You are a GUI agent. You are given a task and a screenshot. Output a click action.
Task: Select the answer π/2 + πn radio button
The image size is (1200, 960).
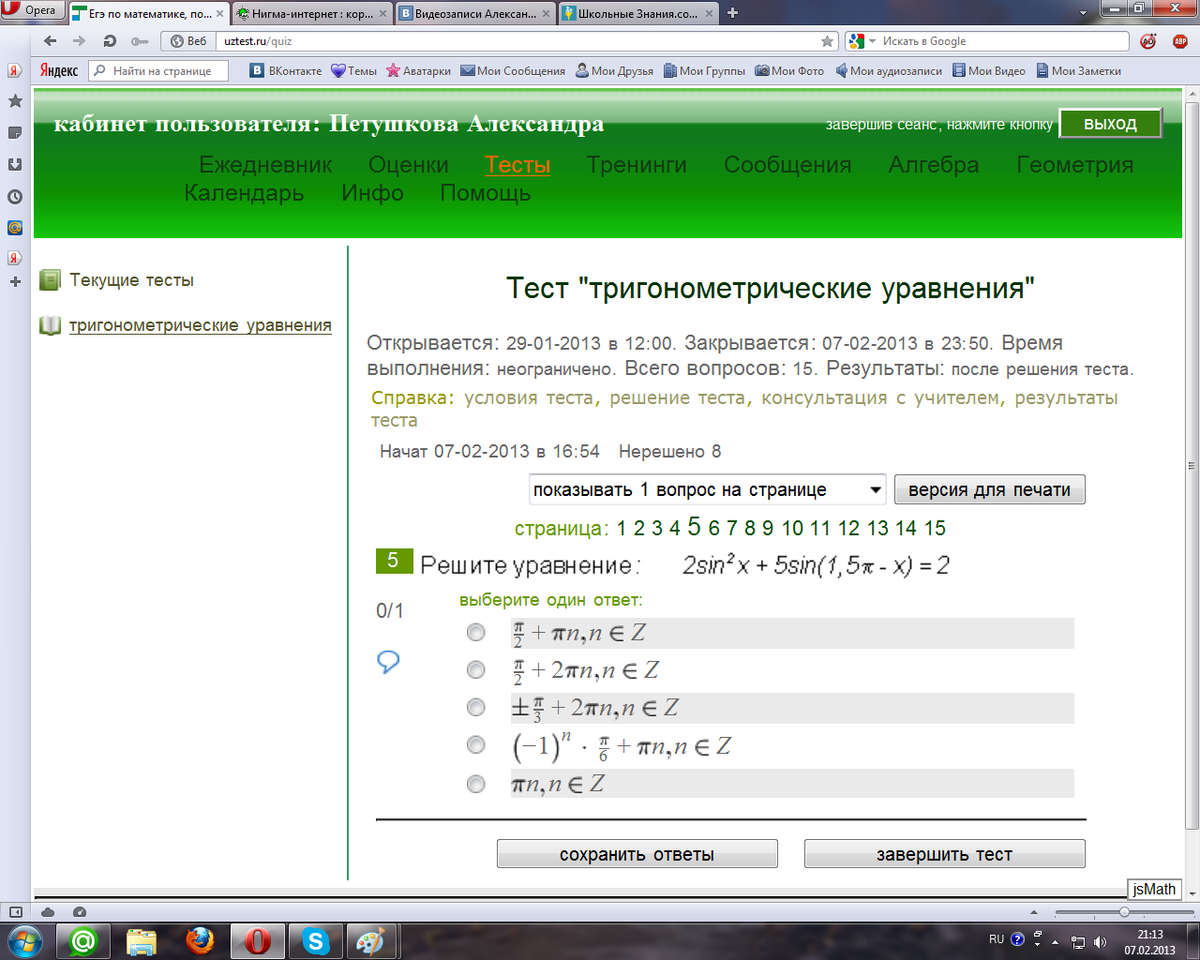(476, 633)
